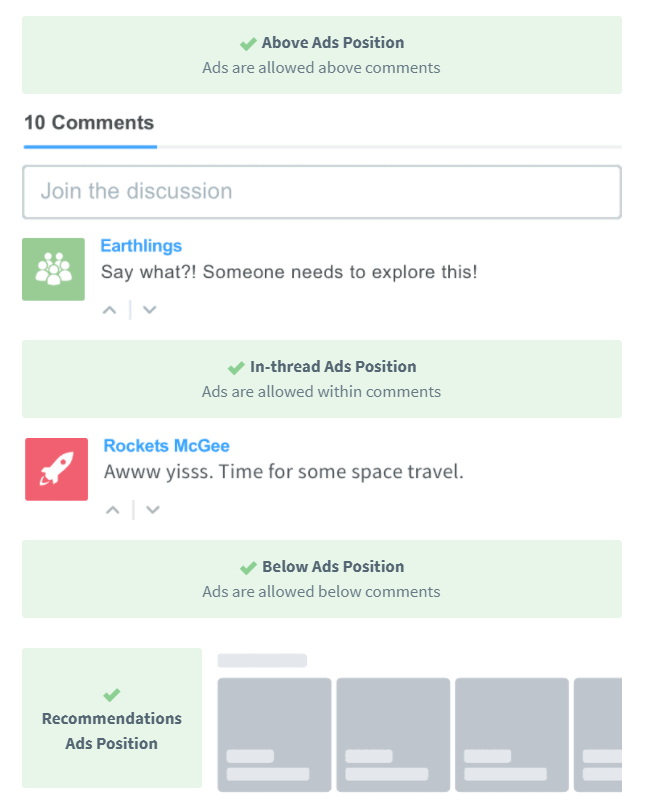Open the Rockets McGee username link
This screenshot has width=646, height=805.
point(166,446)
